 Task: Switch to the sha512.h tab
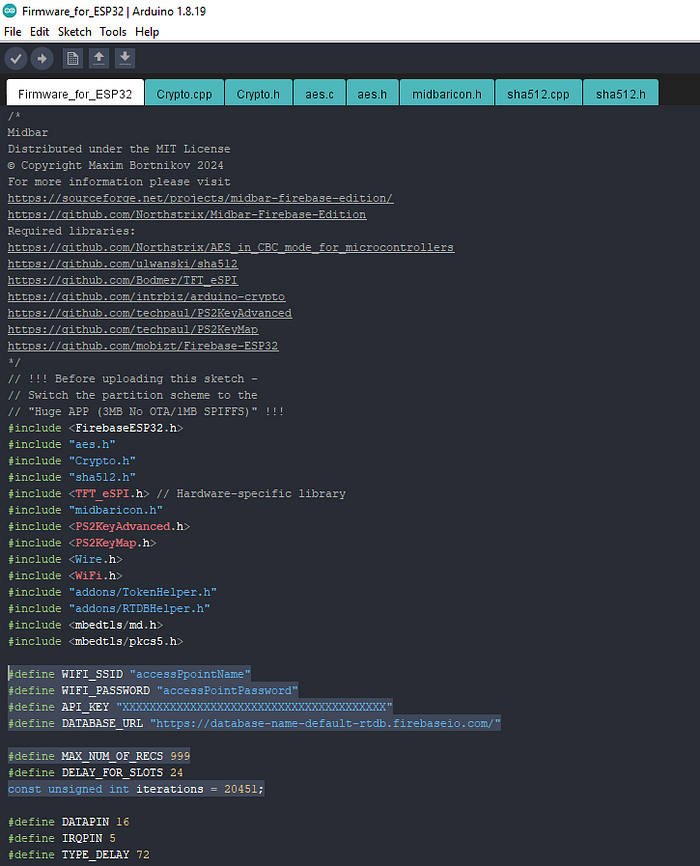coord(620,93)
